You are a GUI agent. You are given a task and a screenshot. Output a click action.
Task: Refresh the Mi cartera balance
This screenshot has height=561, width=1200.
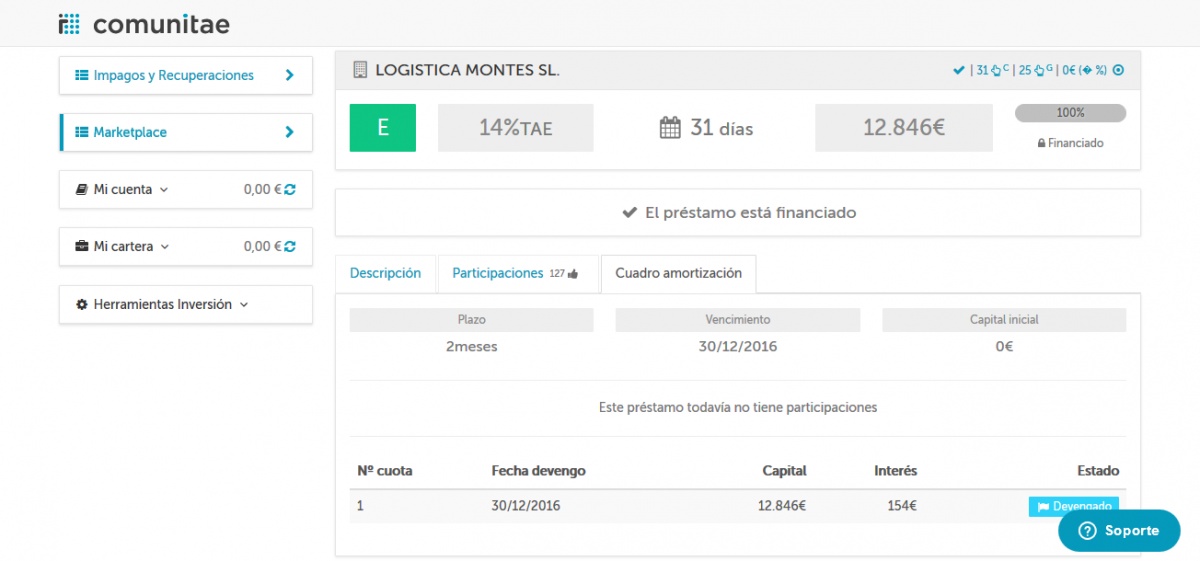point(290,246)
